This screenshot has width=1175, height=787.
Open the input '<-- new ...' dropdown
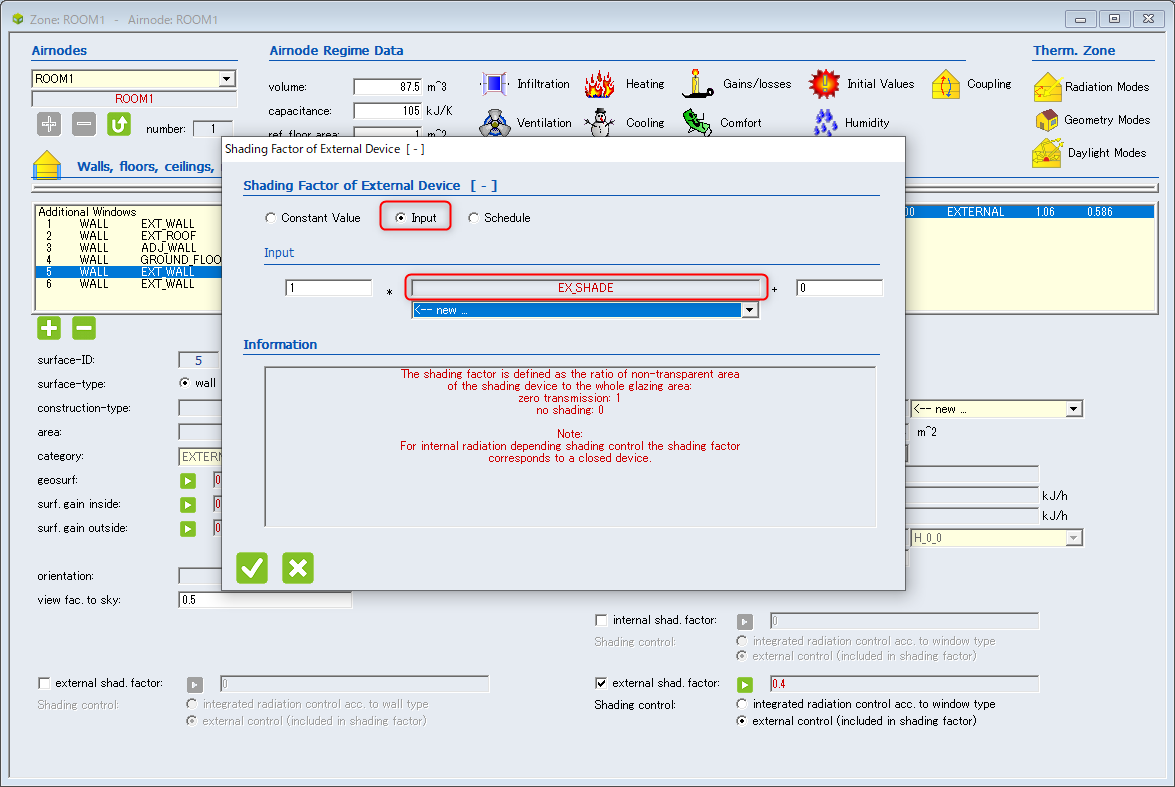point(749,310)
